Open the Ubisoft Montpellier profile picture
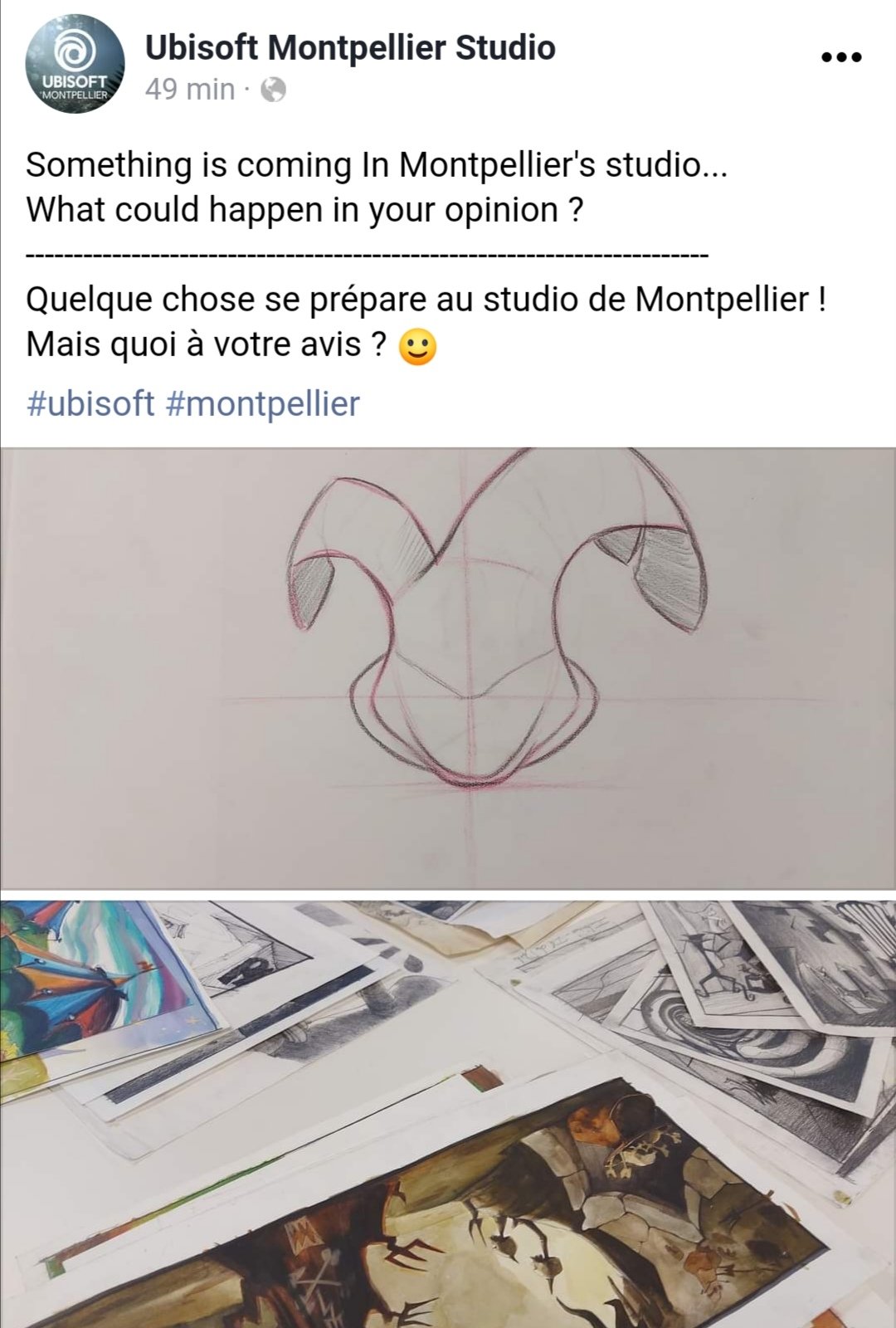Image resolution: width=896 pixels, height=1328 pixels. (75, 65)
